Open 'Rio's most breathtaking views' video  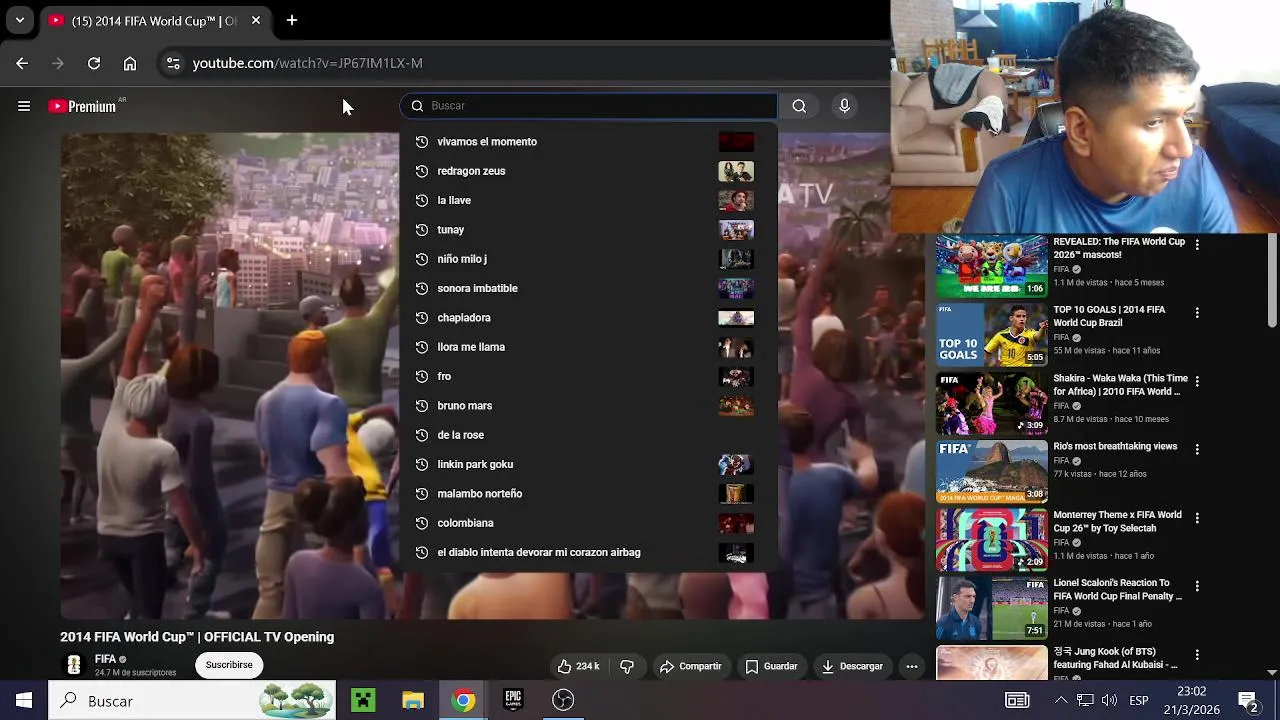pyautogui.click(x=1115, y=447)
